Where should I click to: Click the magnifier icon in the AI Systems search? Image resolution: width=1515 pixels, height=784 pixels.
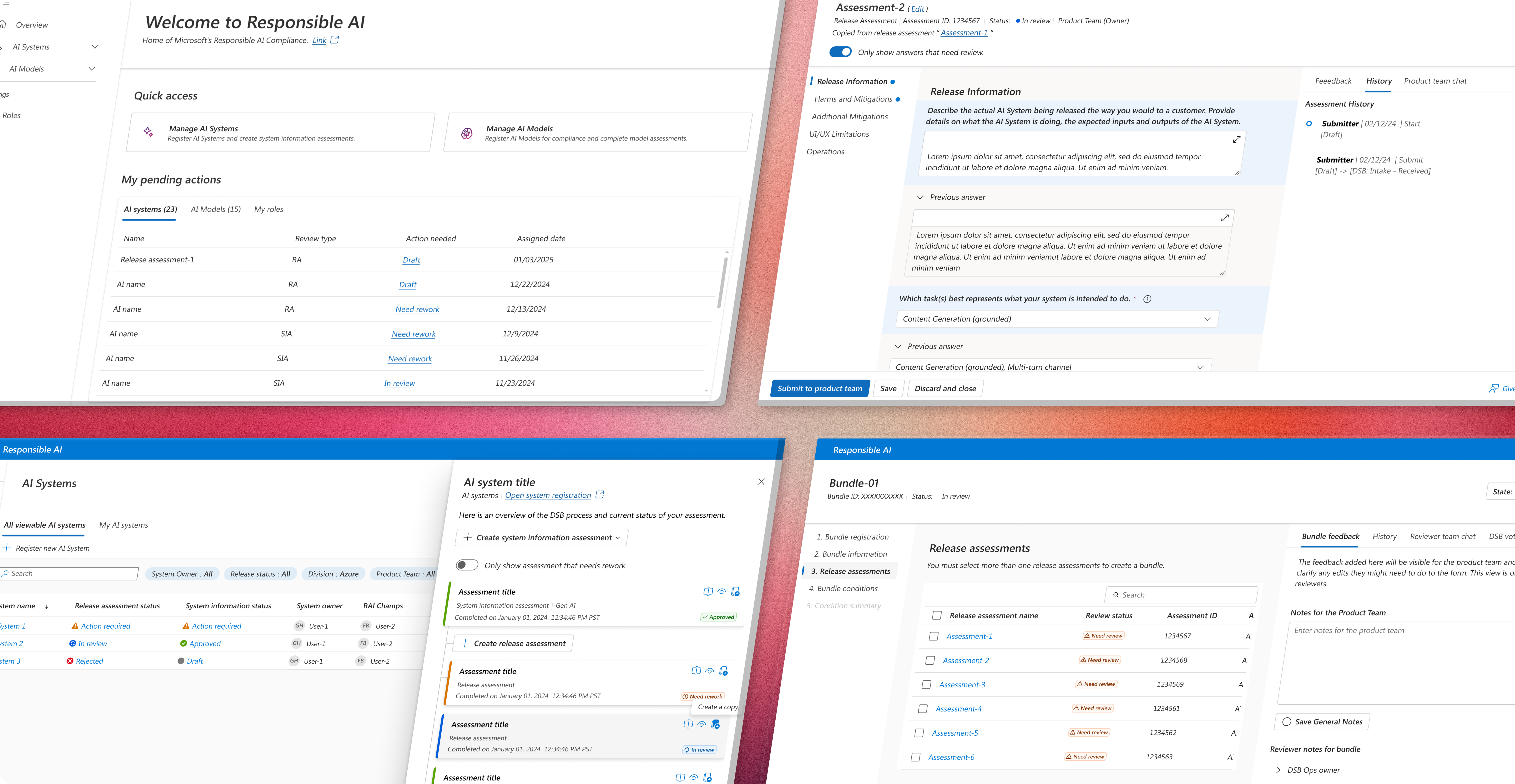pyautogui.click(x=5, y=574)
